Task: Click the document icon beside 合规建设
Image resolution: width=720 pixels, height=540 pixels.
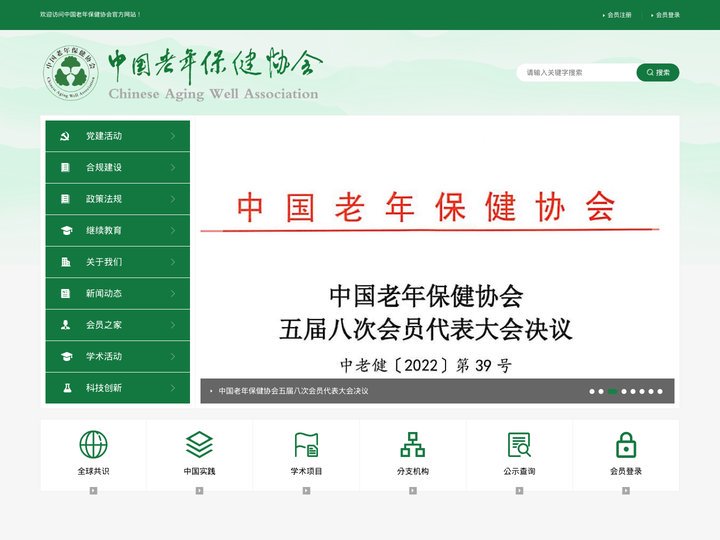Action: [x=65, y=168]
